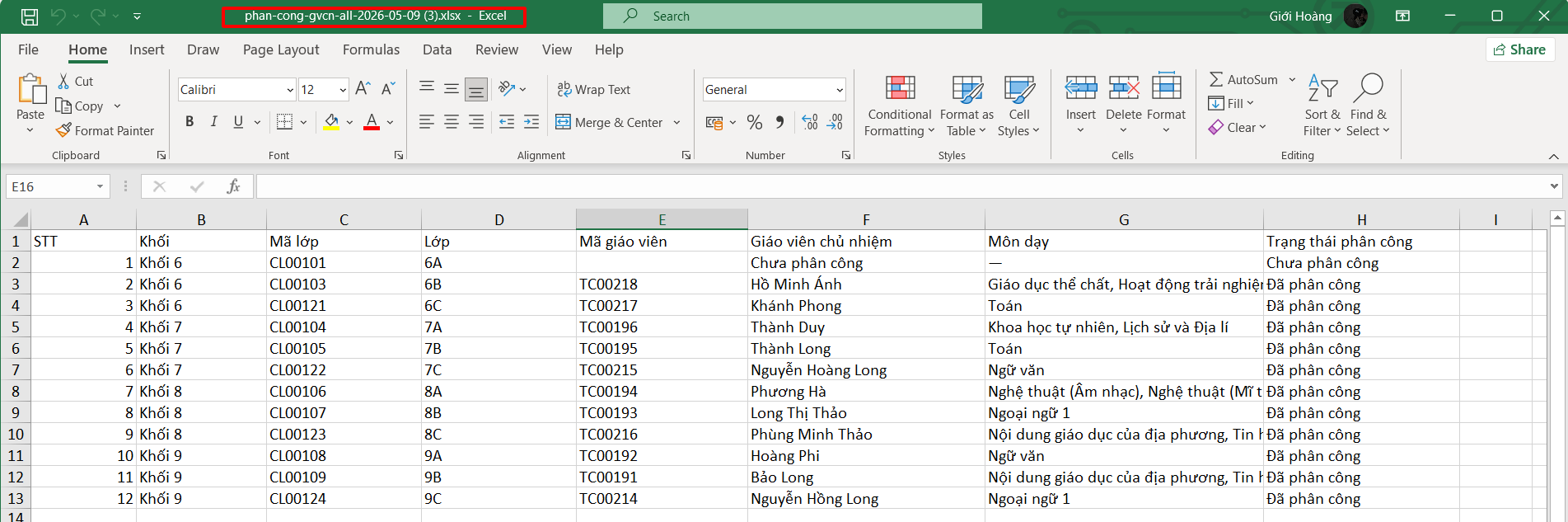The width and height of the screenshot is (1568, 522).
Task: Click the Delete cells icon
Action: [x=1124, y=87]
